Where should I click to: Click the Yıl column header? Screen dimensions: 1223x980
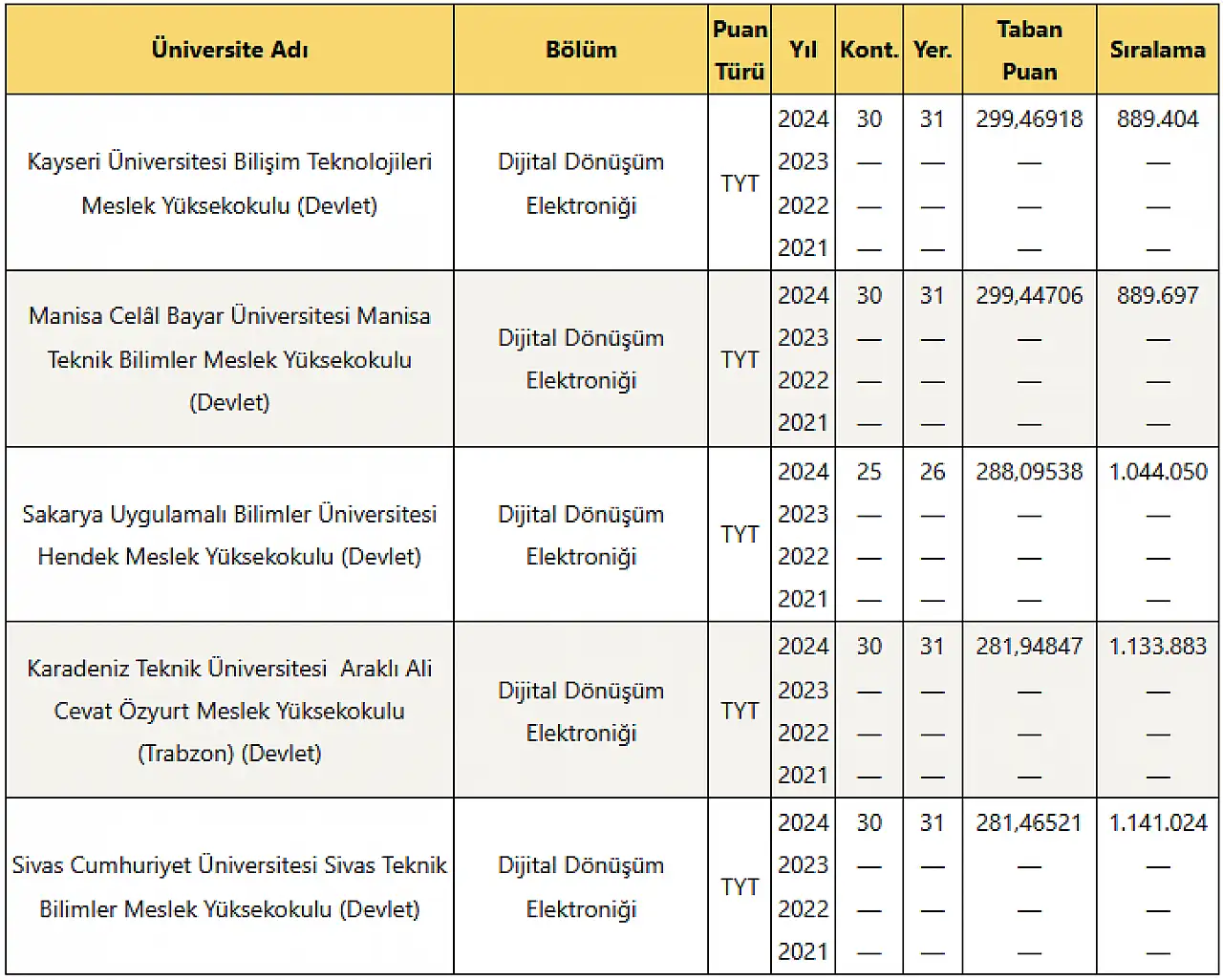[x=803, y=50]
